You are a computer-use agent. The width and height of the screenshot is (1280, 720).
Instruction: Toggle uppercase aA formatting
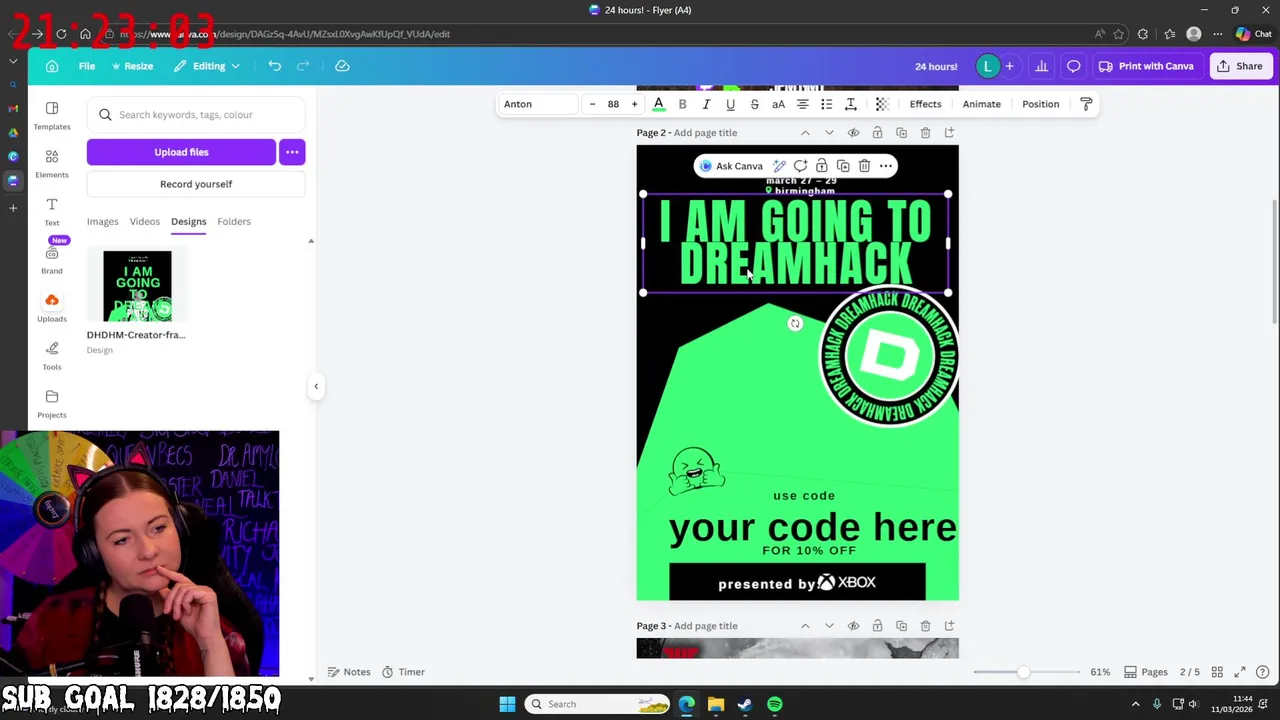coord(778,104)
